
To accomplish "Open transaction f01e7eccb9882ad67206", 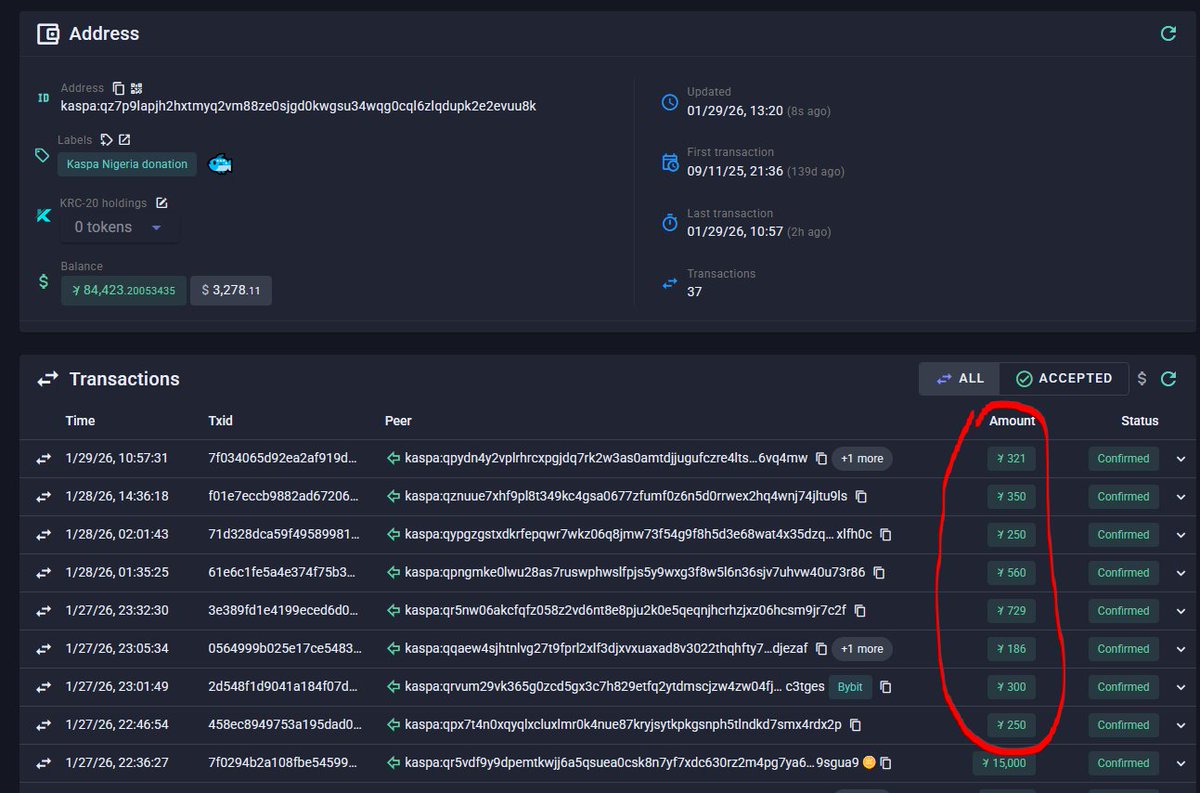I will tap(282, 497).
